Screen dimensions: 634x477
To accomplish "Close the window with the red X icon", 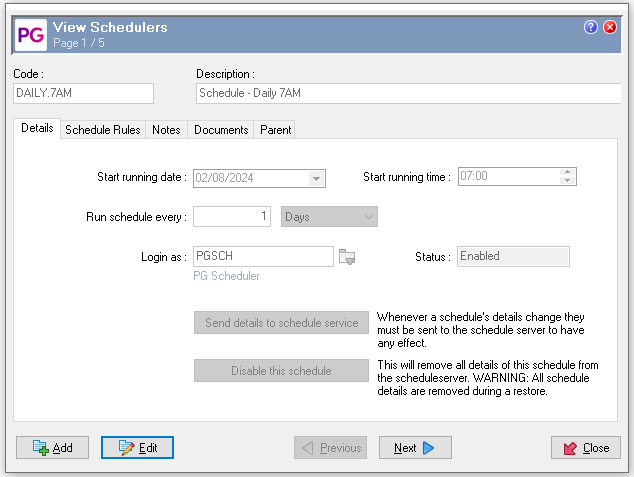I will (x=610, y=27).
